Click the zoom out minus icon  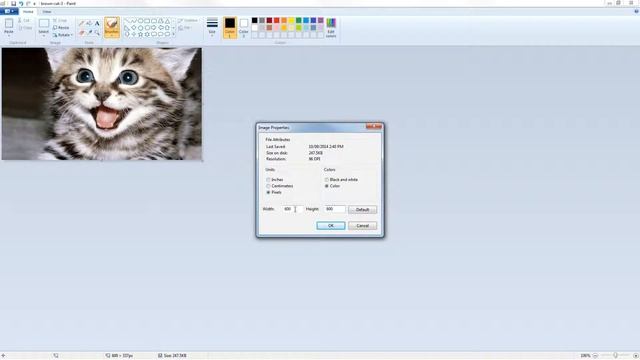(595, 356)
